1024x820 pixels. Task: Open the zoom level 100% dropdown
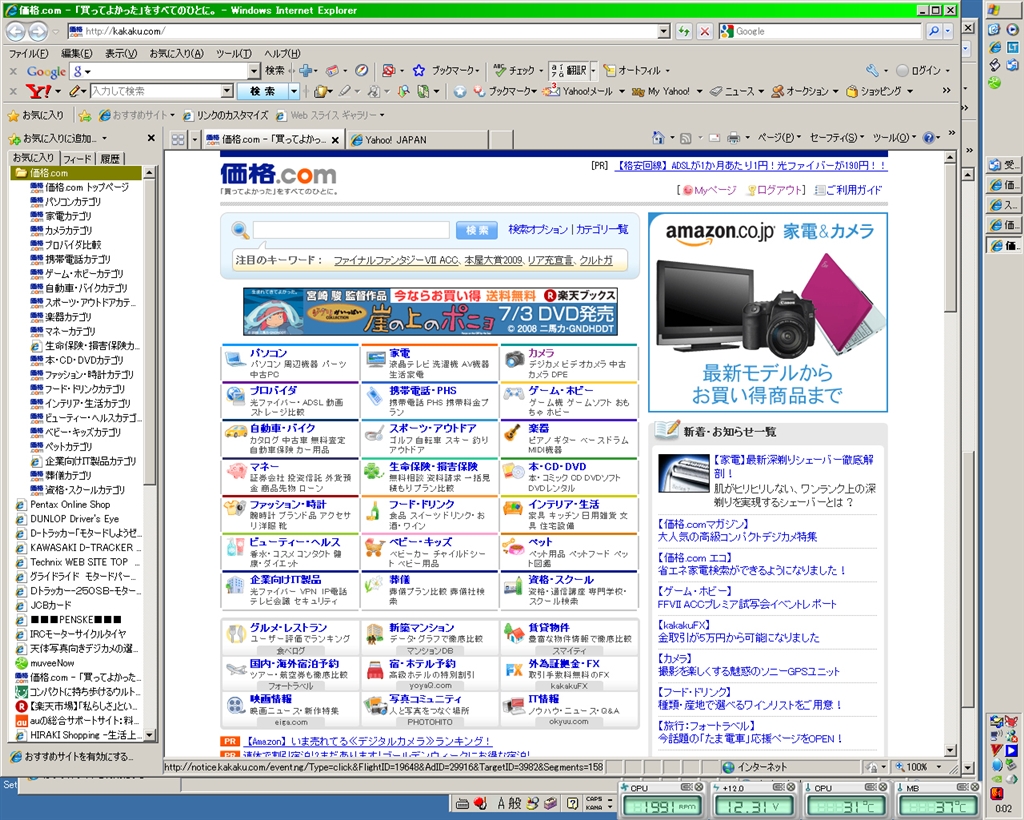[940, 767]
